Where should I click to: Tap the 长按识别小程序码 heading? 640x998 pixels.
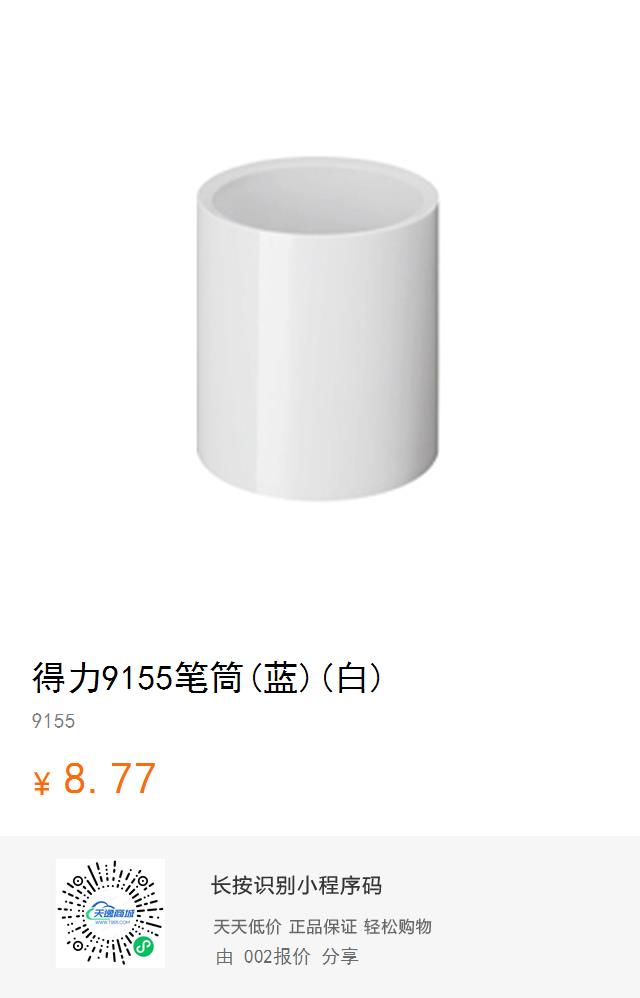(296, 885)
